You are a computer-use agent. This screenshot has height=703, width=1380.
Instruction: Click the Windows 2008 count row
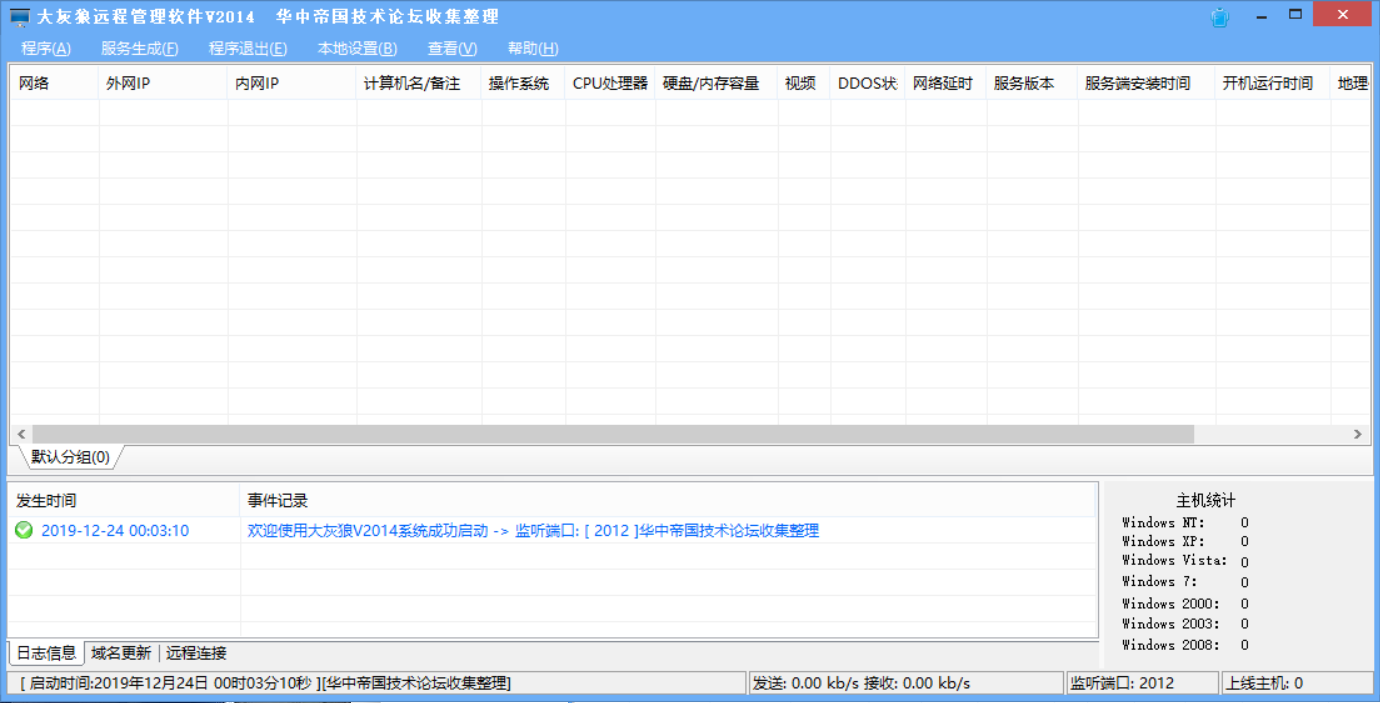1185,645
